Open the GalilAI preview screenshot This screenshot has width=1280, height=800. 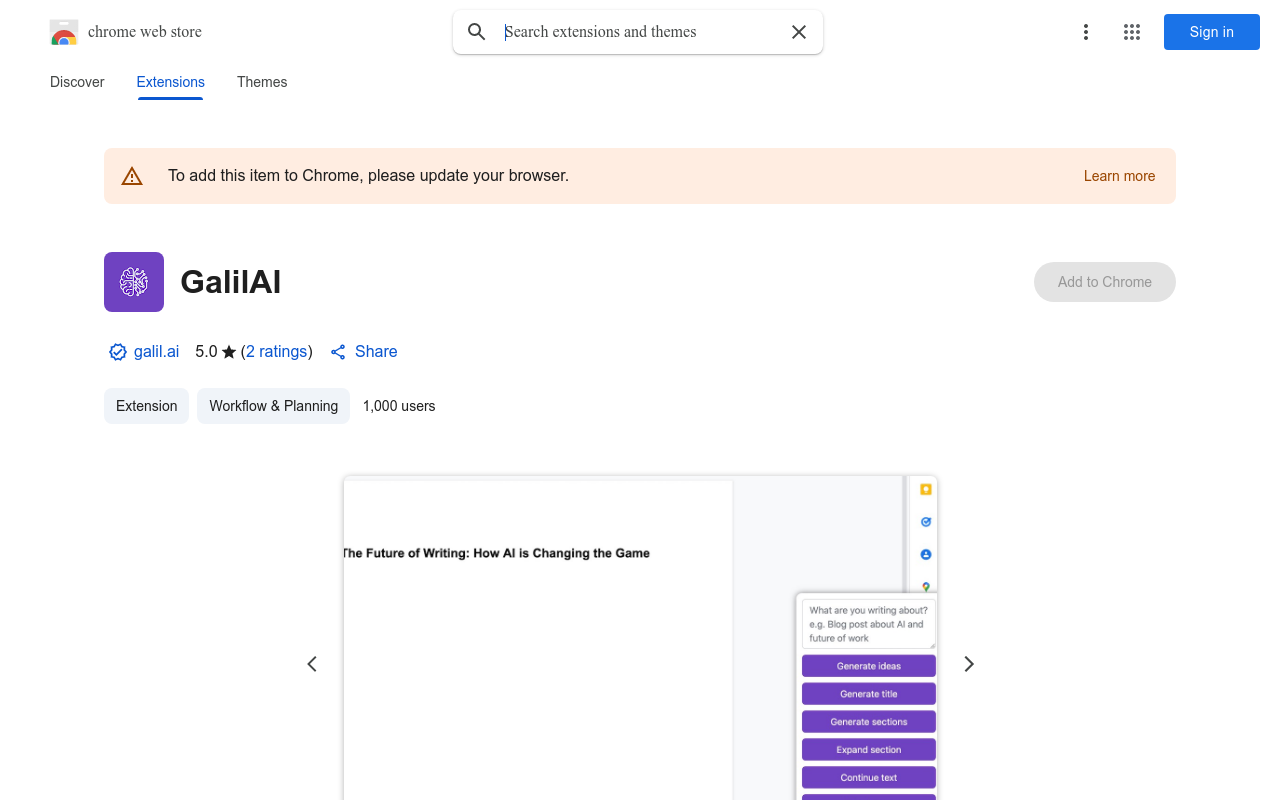tap(640, 638)
